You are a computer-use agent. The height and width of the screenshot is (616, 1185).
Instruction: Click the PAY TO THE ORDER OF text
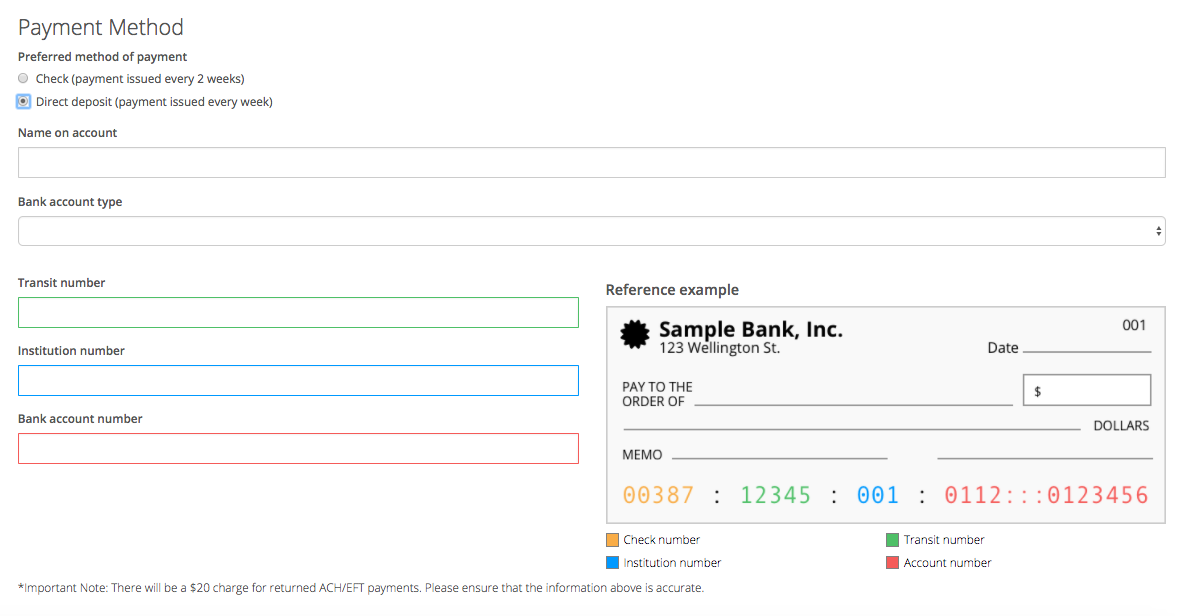(657, 394)
